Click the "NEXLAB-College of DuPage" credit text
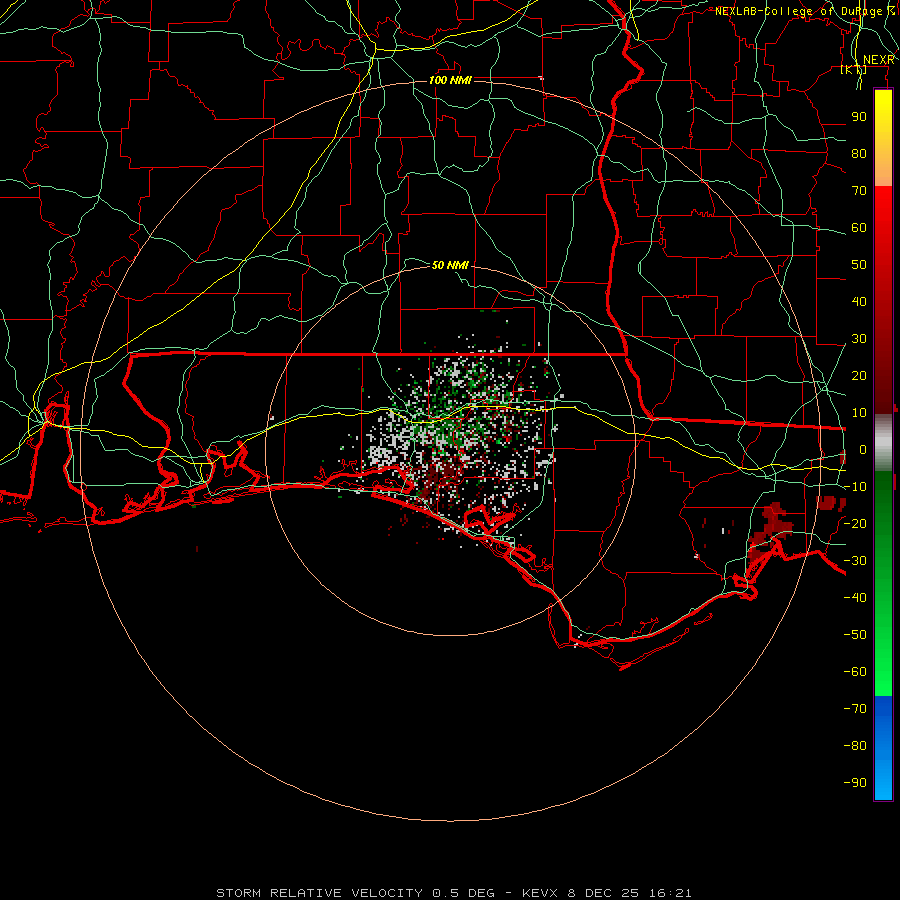 click(798, 11)
